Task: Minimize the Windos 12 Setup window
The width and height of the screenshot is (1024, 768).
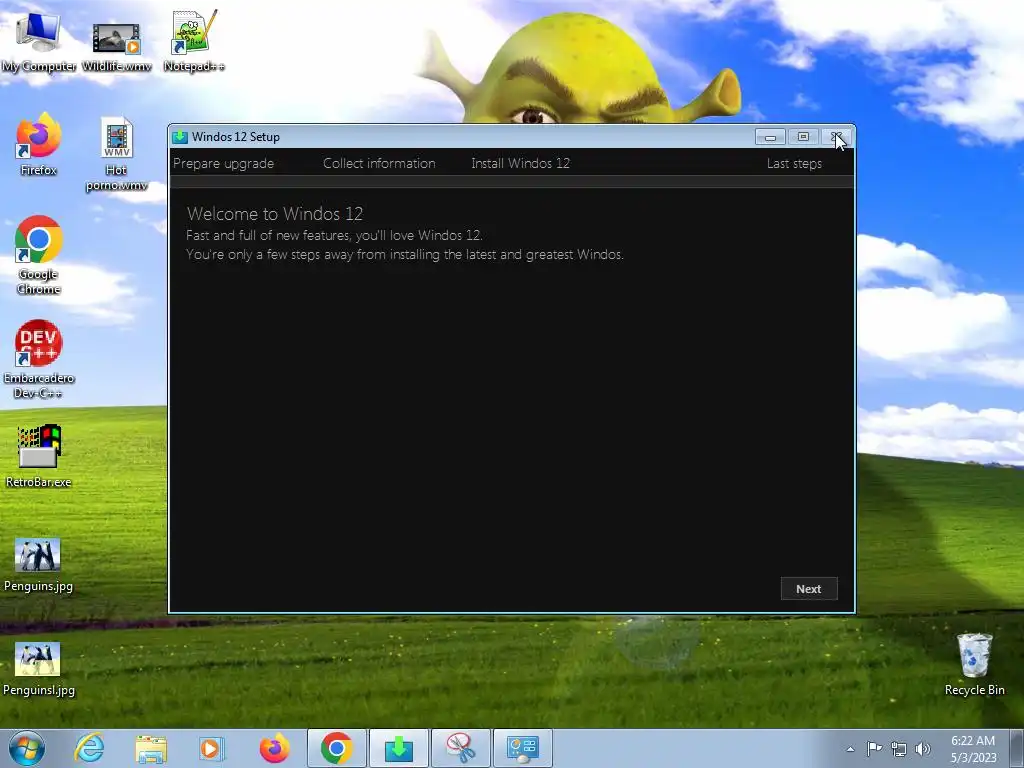Action: click(x=771, y=136)
